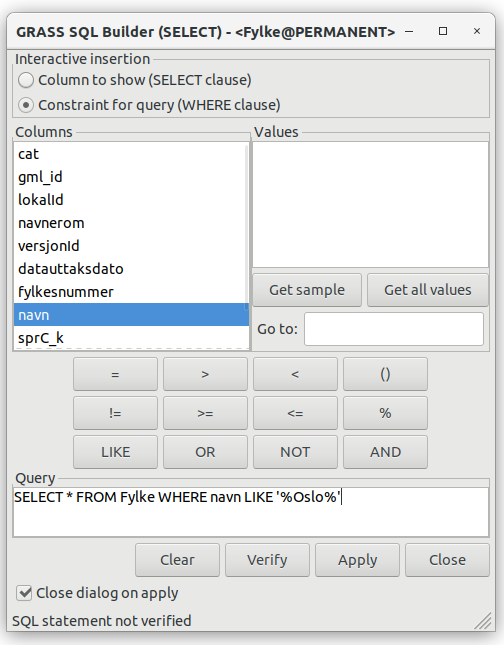Click the Get all values button
This screenshot has width=504, height=645.
tap(427, 290)
